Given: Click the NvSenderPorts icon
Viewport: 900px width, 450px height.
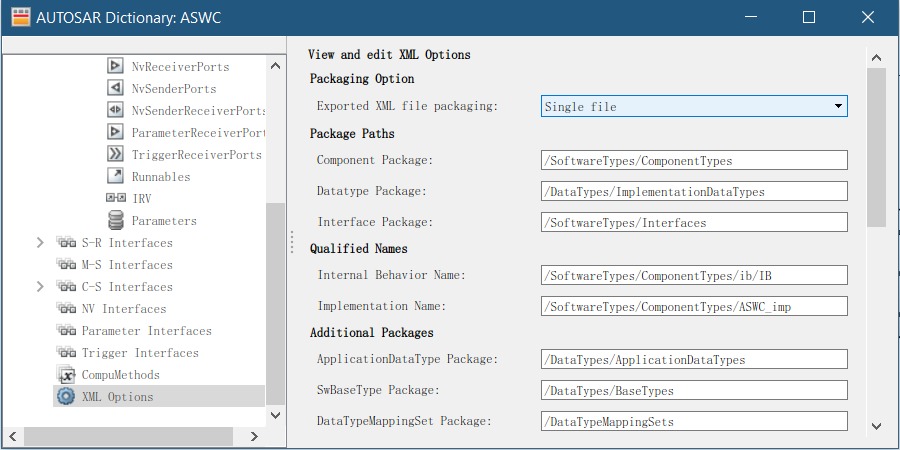Looking at the screenshot, I should tap(115, 89).
